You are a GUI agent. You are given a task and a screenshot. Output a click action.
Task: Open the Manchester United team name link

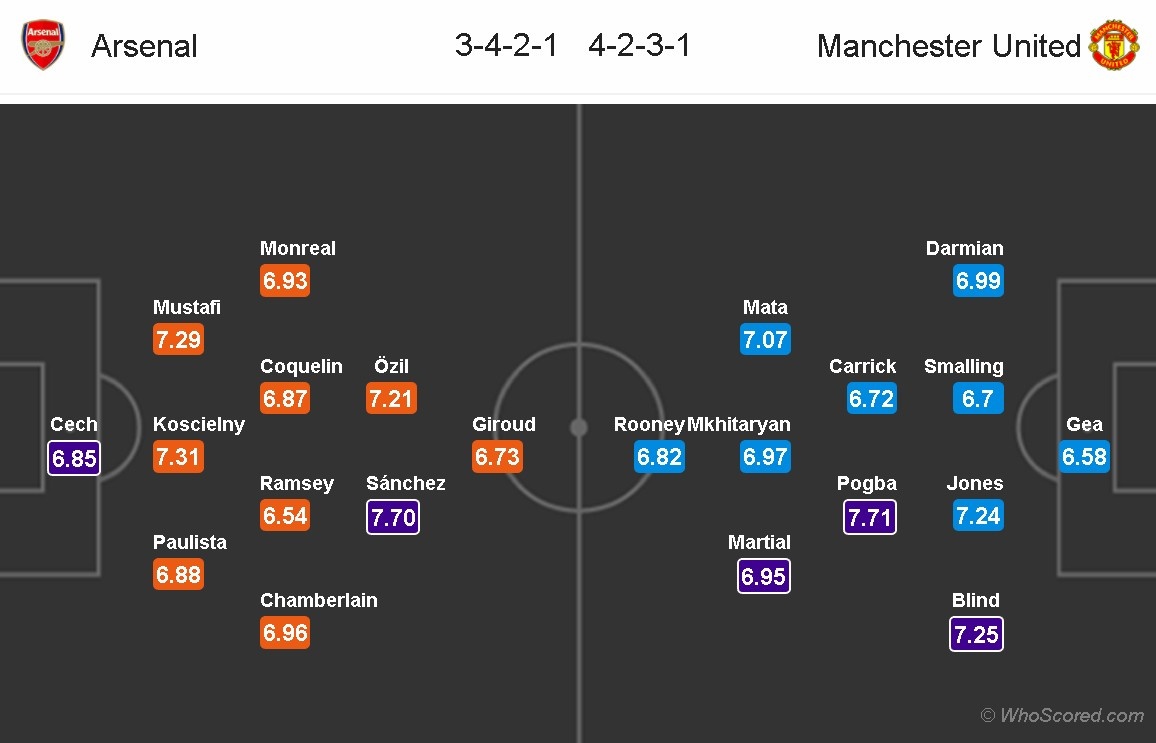pos(948,47)
